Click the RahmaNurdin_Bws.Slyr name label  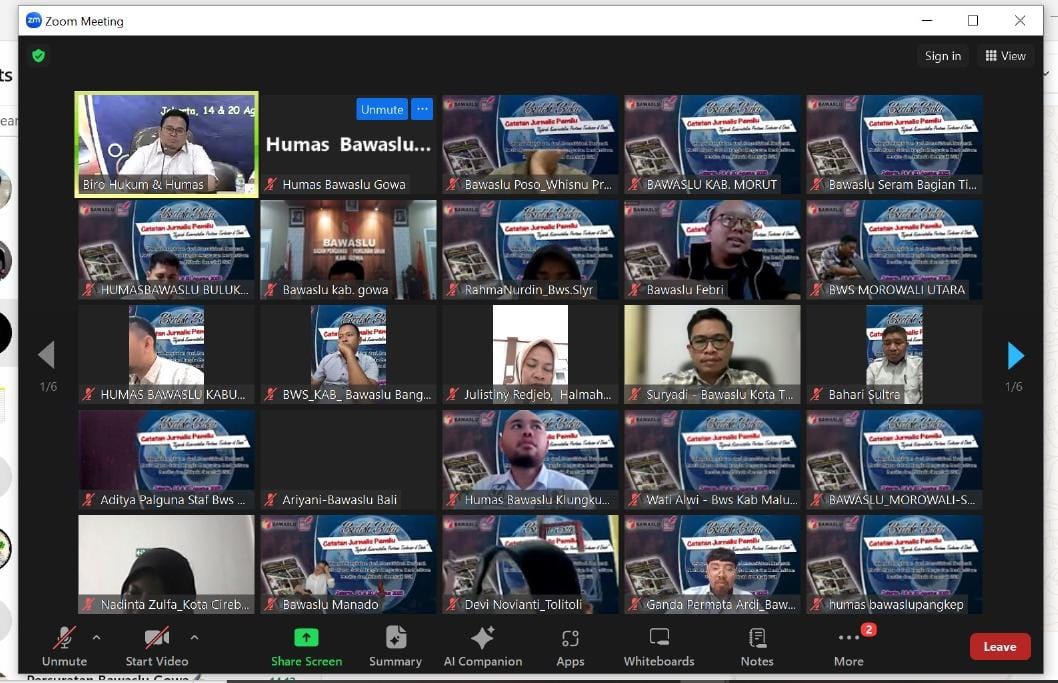(528, 290)
